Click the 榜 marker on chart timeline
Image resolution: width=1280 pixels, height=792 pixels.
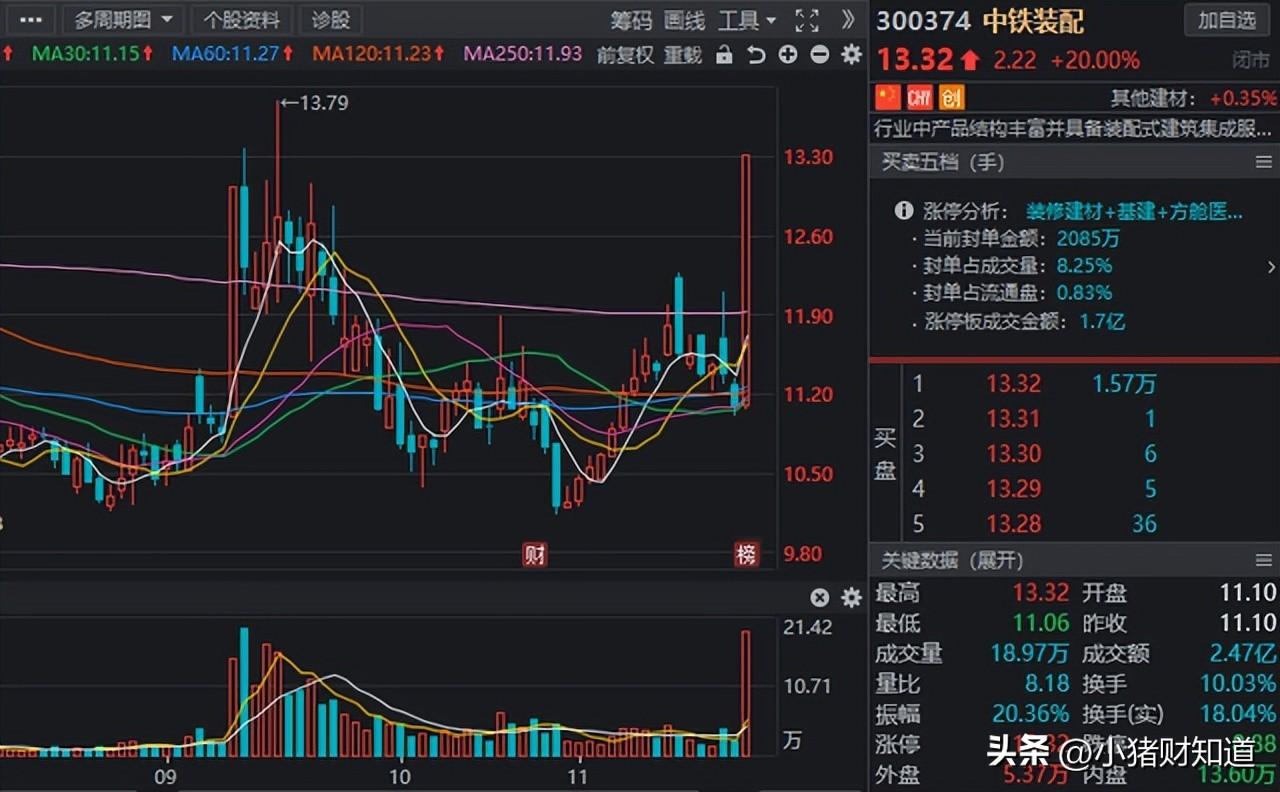746,555
